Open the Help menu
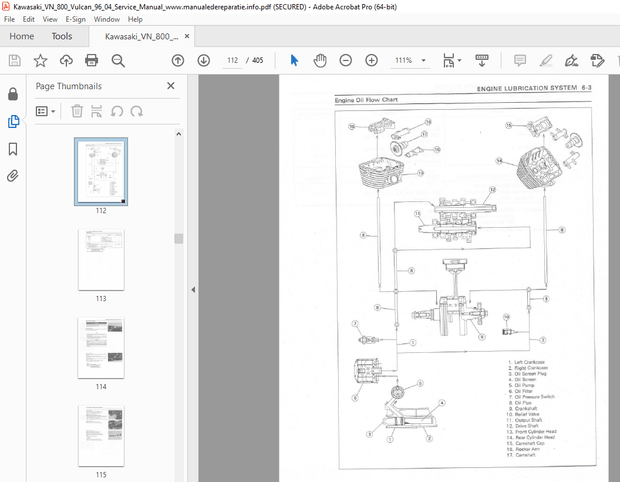 pyautogui.click(x=135, y=19)
